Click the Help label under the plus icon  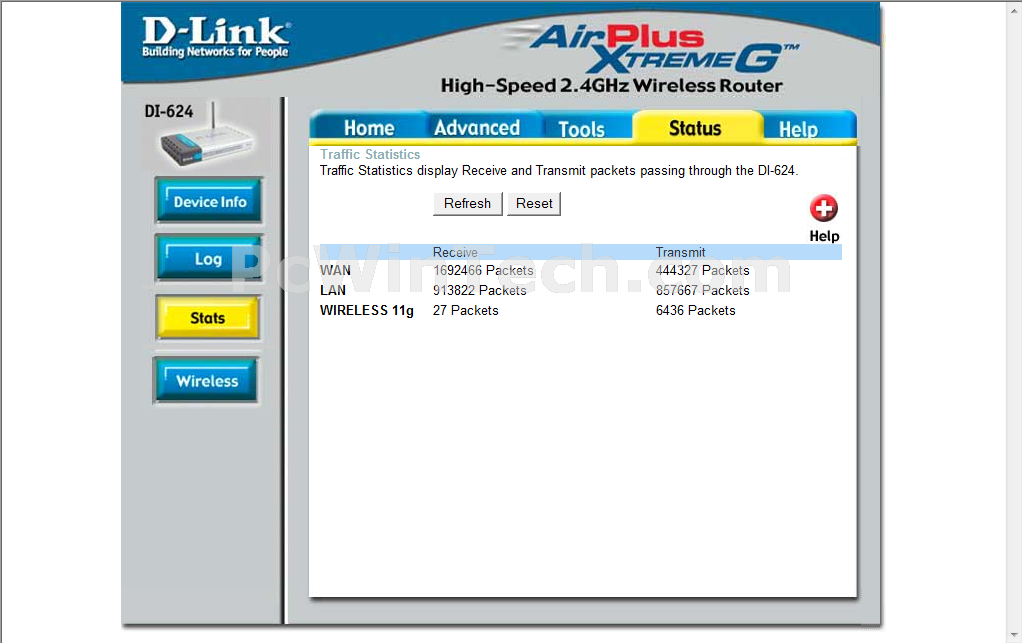(x=824, y=236)
